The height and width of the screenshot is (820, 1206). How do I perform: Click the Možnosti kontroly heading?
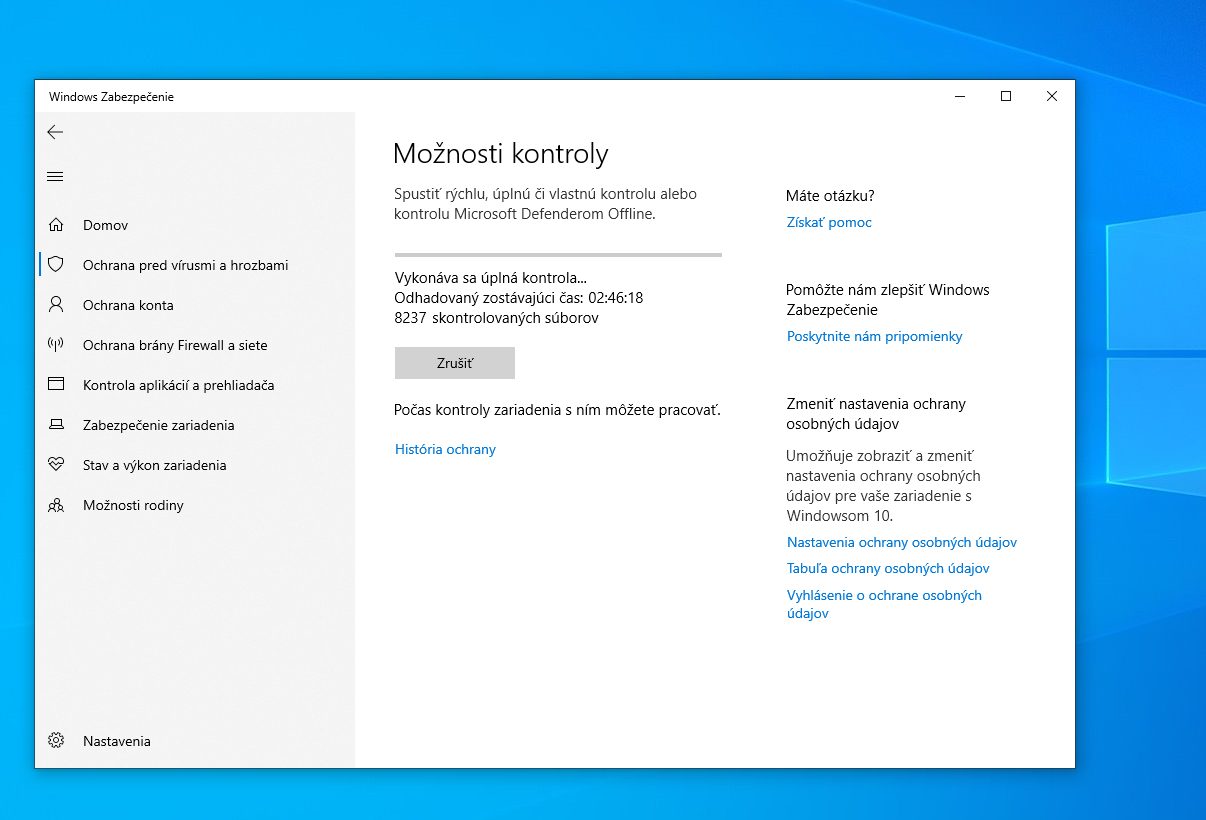[501, 154]
